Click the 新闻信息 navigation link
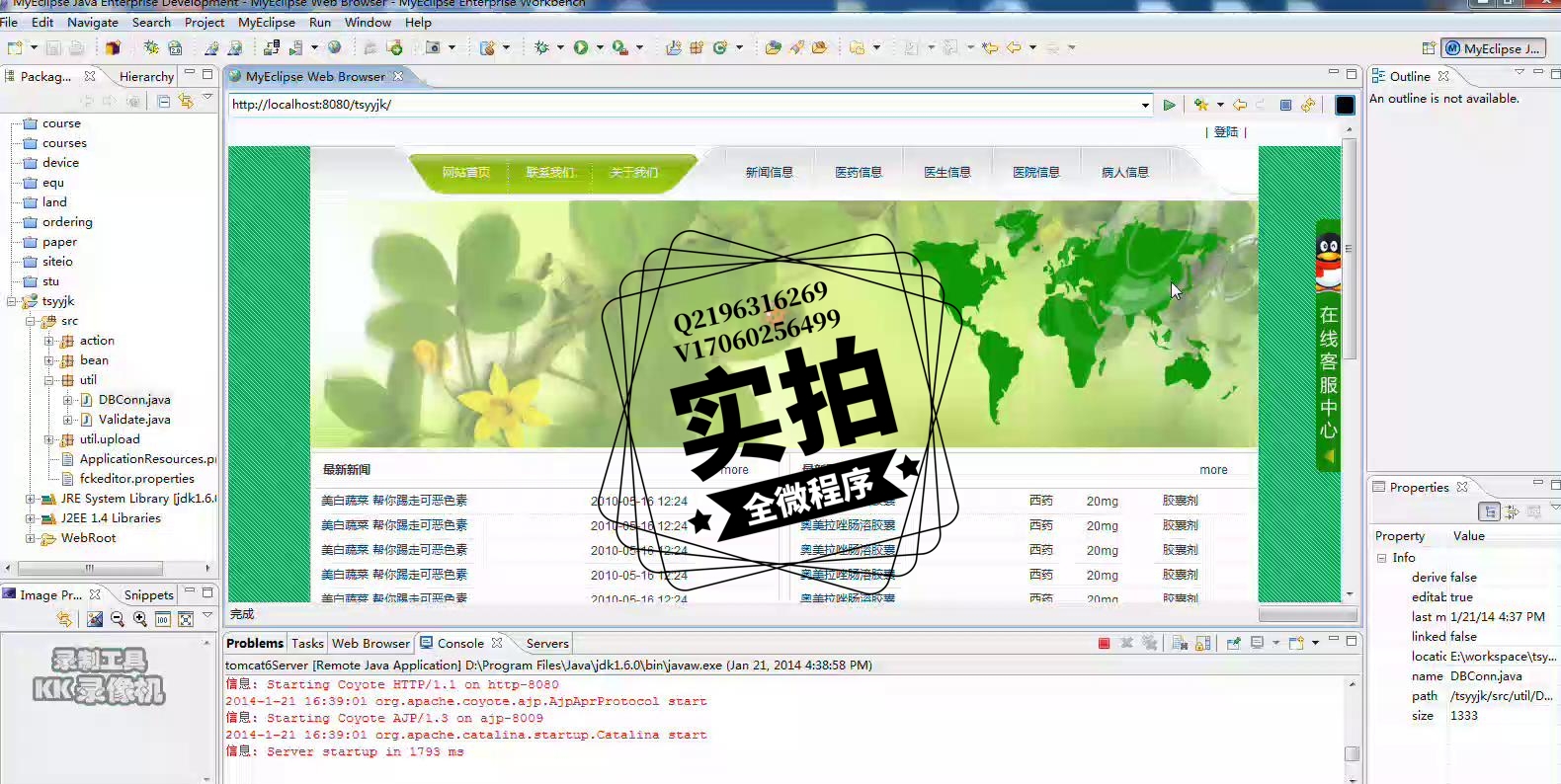 [770, 172]
